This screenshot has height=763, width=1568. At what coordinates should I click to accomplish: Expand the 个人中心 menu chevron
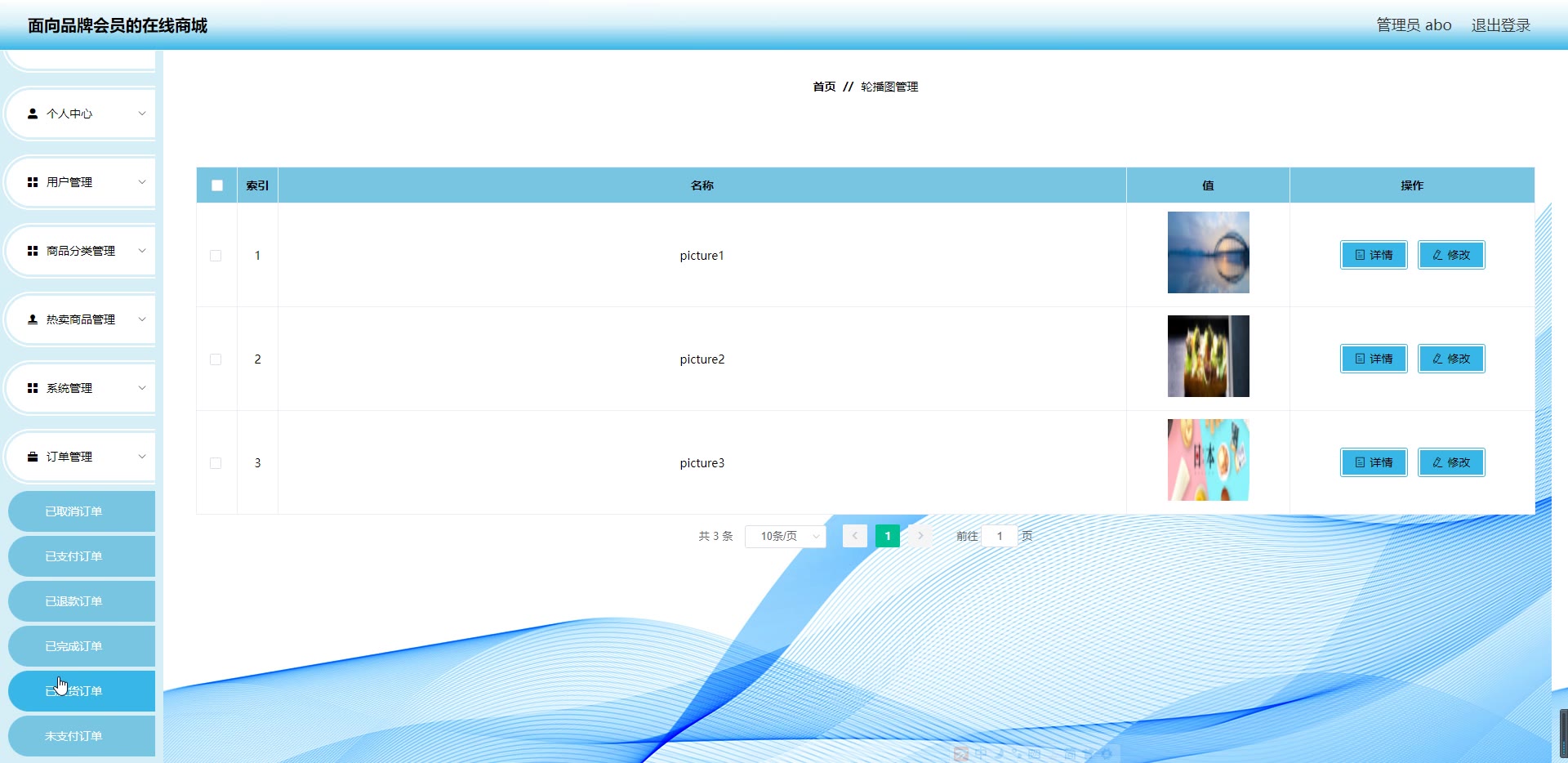coord(141,114)
